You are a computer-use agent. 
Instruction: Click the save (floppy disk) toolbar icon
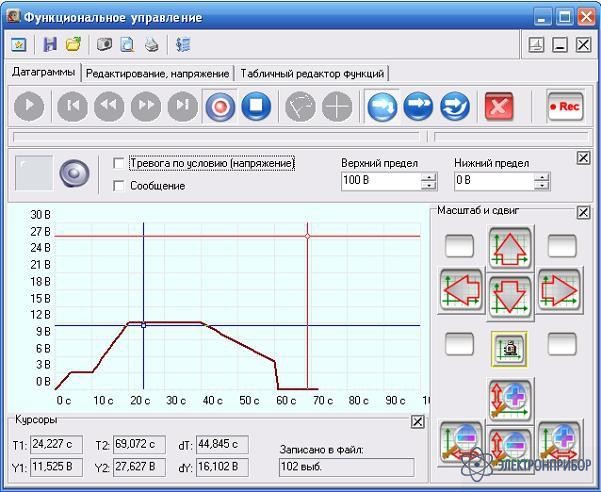click(50, 45)
